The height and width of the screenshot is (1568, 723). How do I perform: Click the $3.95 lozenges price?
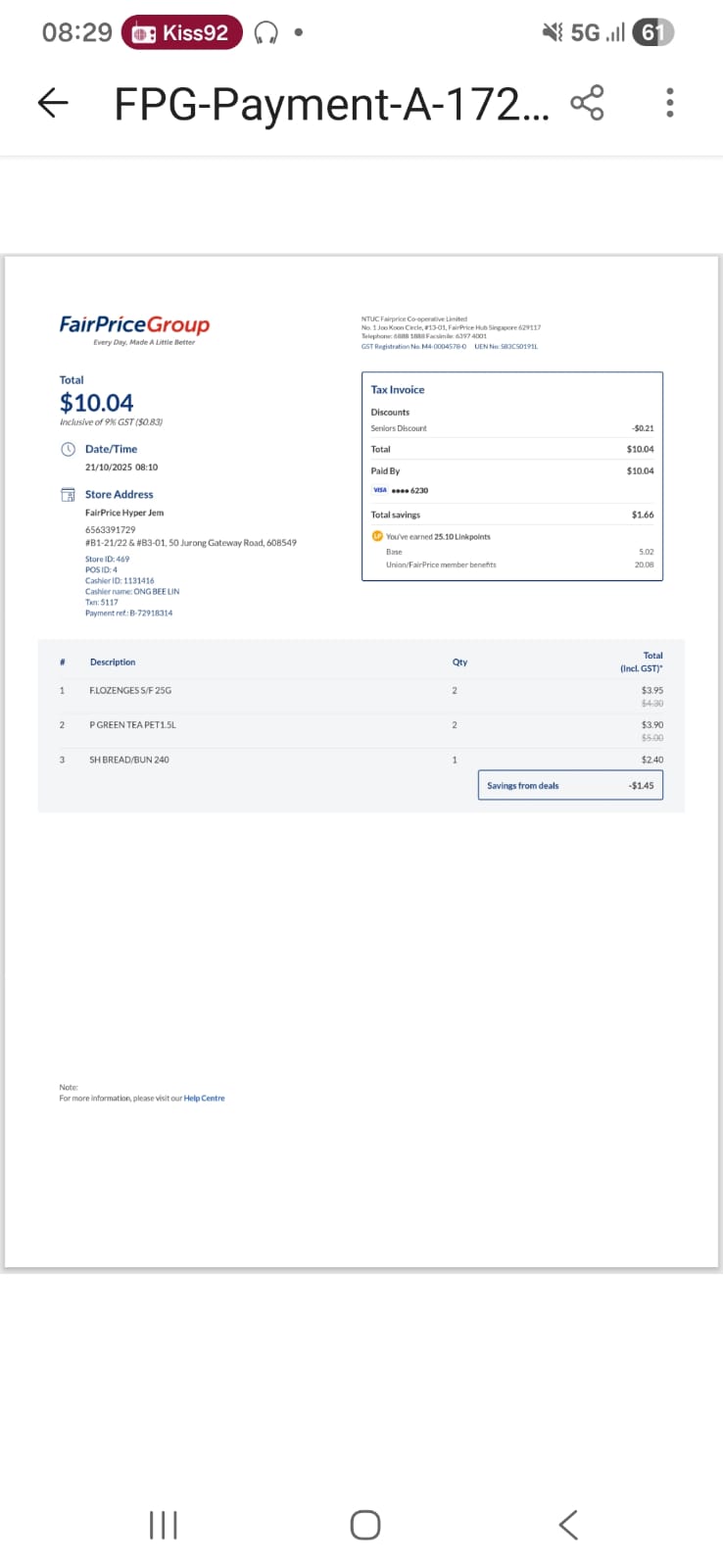click(652, 691)
